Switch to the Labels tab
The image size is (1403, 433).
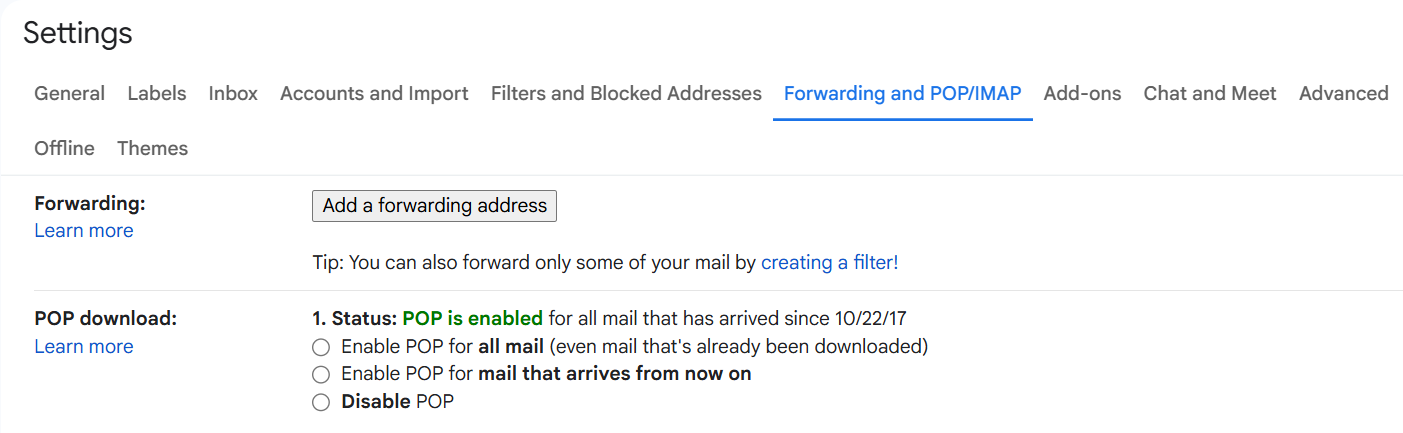coord(157,94)
